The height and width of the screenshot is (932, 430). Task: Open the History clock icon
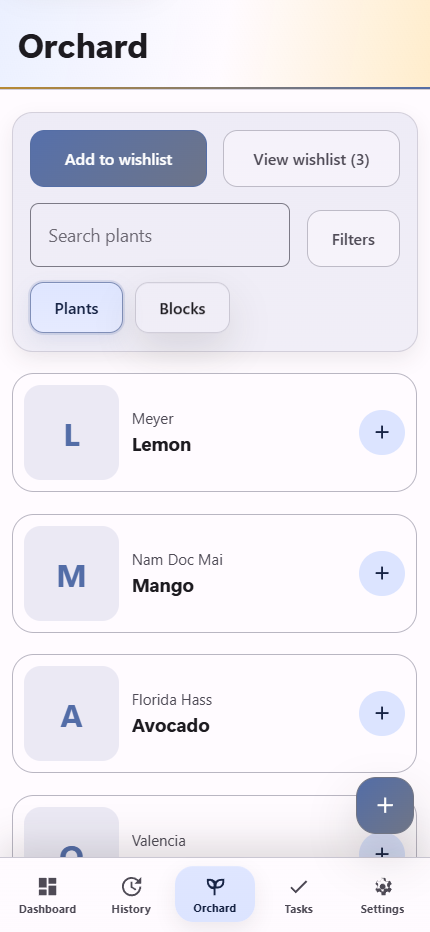click(131, 886)
